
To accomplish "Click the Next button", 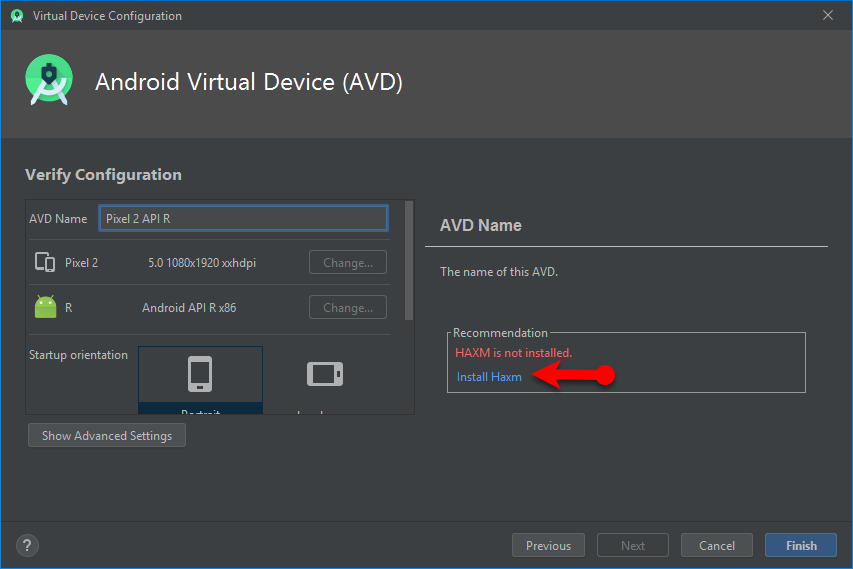I will pyautogui.click(x=633, y=545).
